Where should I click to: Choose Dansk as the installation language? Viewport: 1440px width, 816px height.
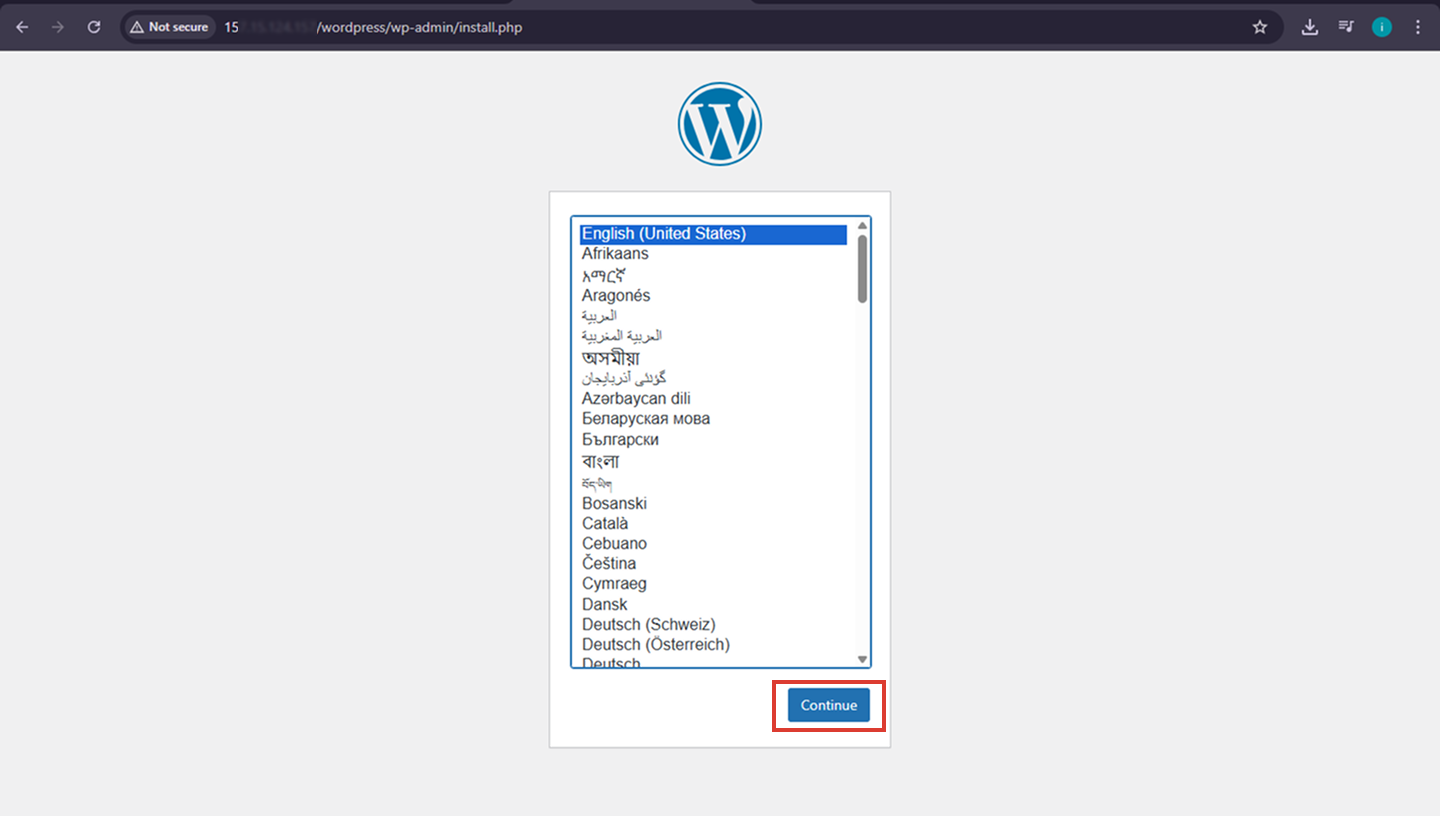604,604
